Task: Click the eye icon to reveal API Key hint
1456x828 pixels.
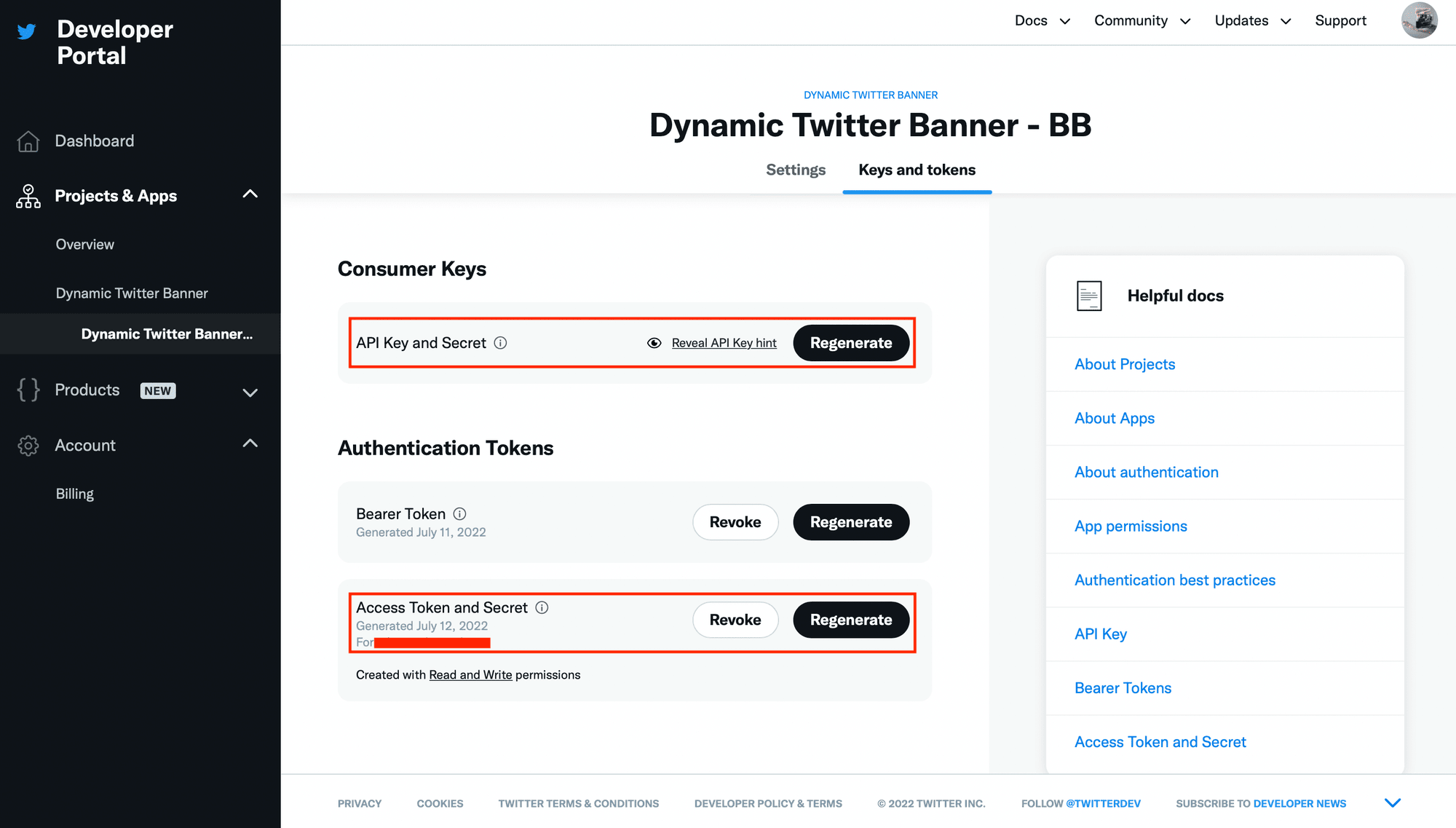Action: (654, 343)
